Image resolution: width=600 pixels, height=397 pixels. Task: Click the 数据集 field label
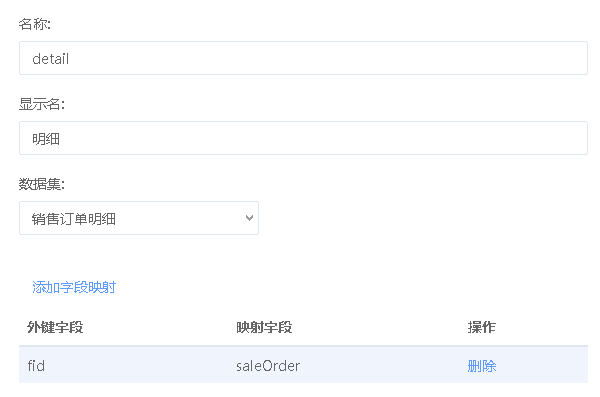point(42,184)
